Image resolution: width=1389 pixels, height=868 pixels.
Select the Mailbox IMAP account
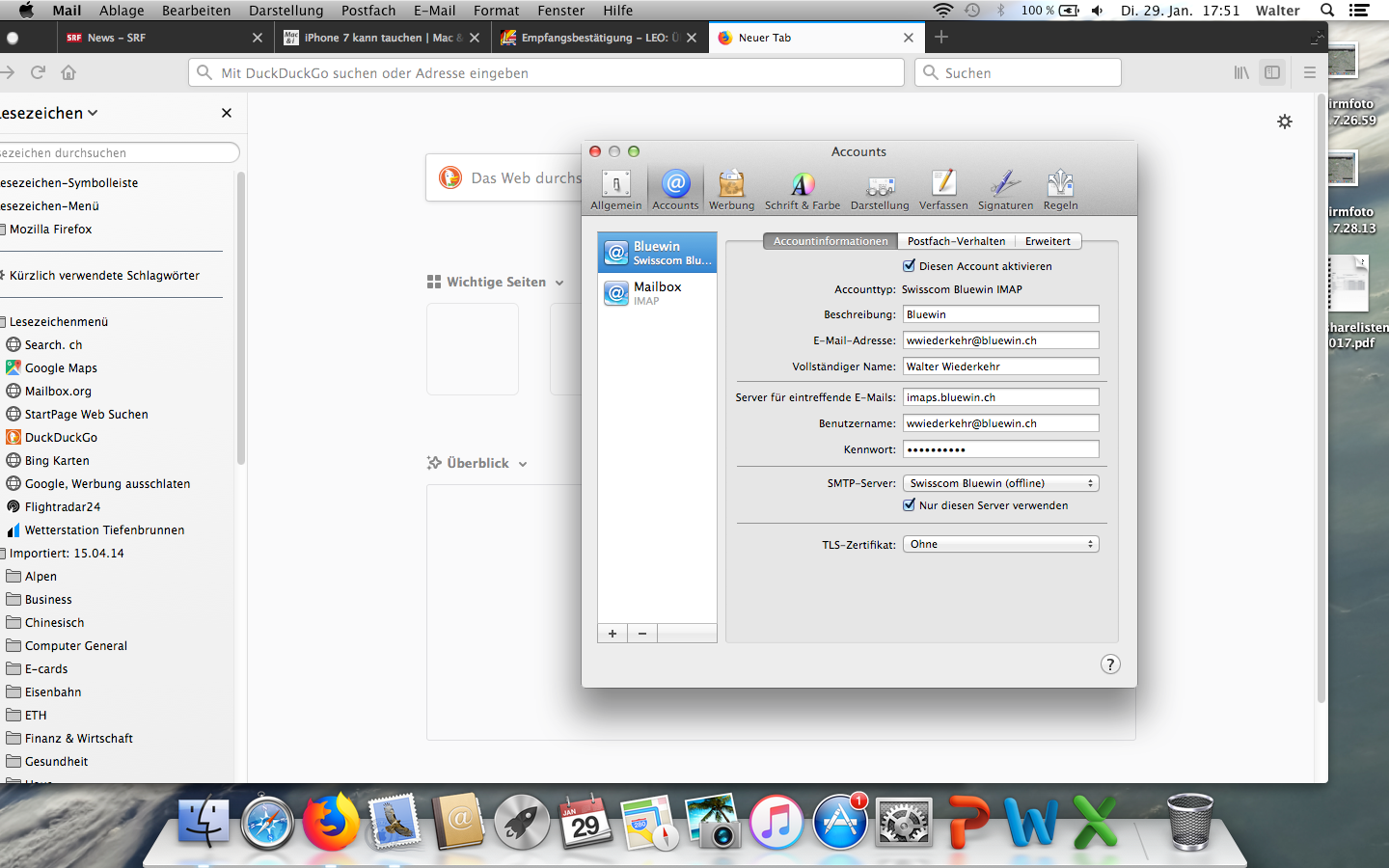[657, 292]
